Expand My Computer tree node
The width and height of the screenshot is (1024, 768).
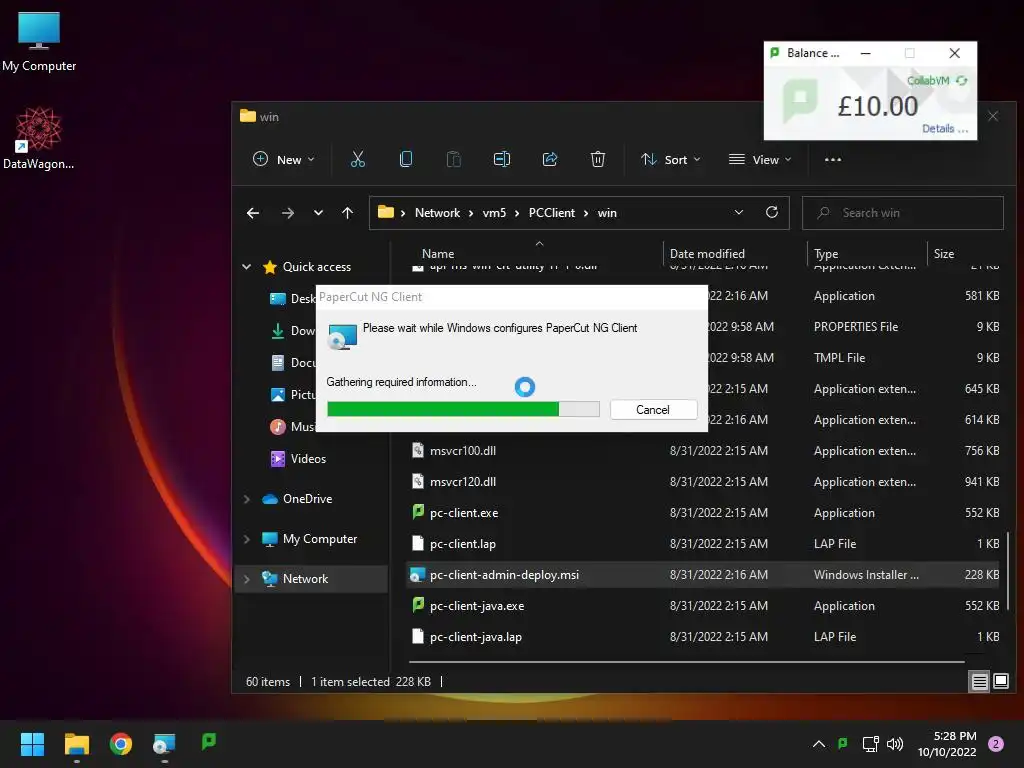click(247, 539)
